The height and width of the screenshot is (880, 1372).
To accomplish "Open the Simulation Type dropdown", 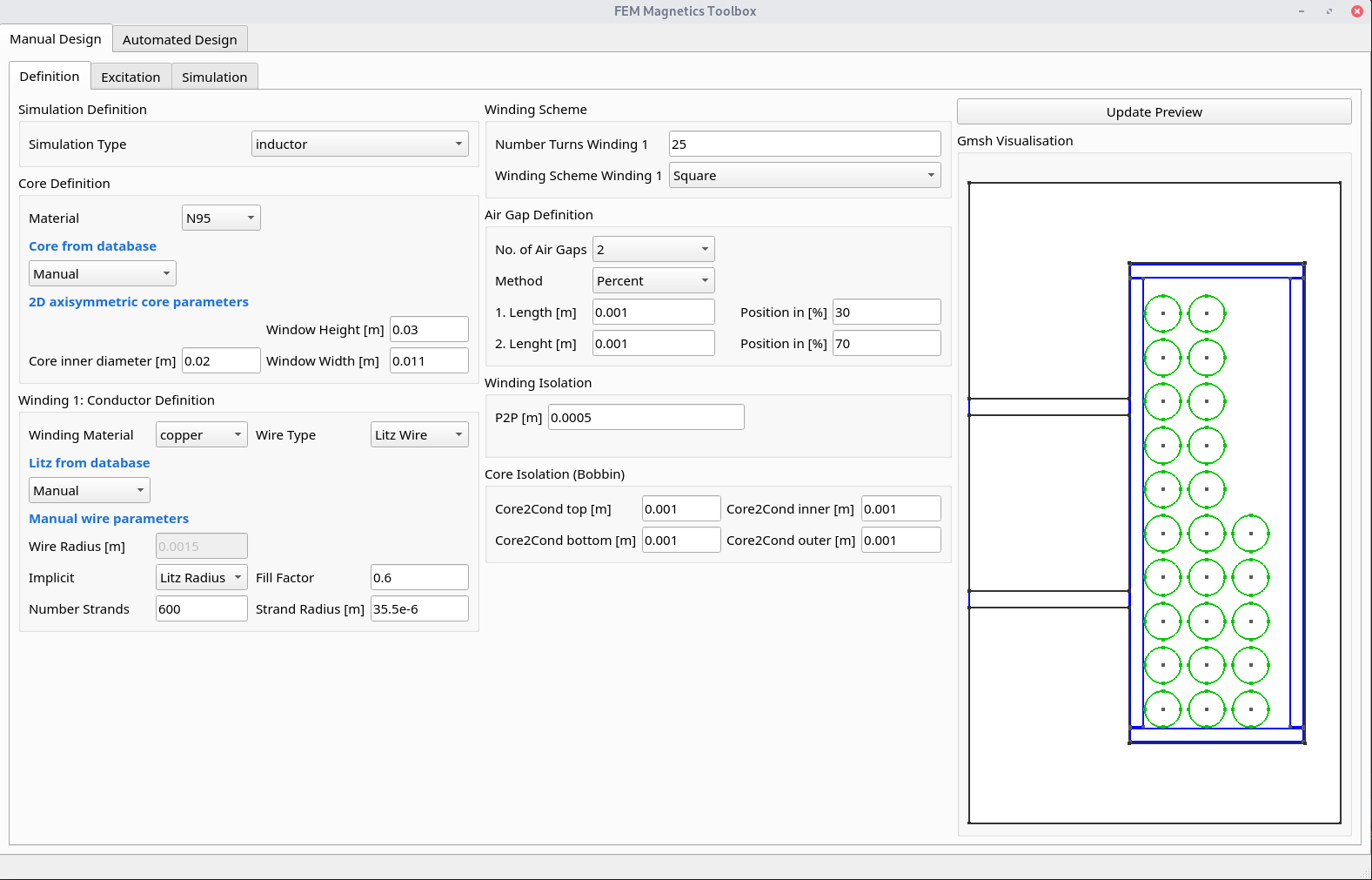I will pyautogui.click(x=360, y=144).
